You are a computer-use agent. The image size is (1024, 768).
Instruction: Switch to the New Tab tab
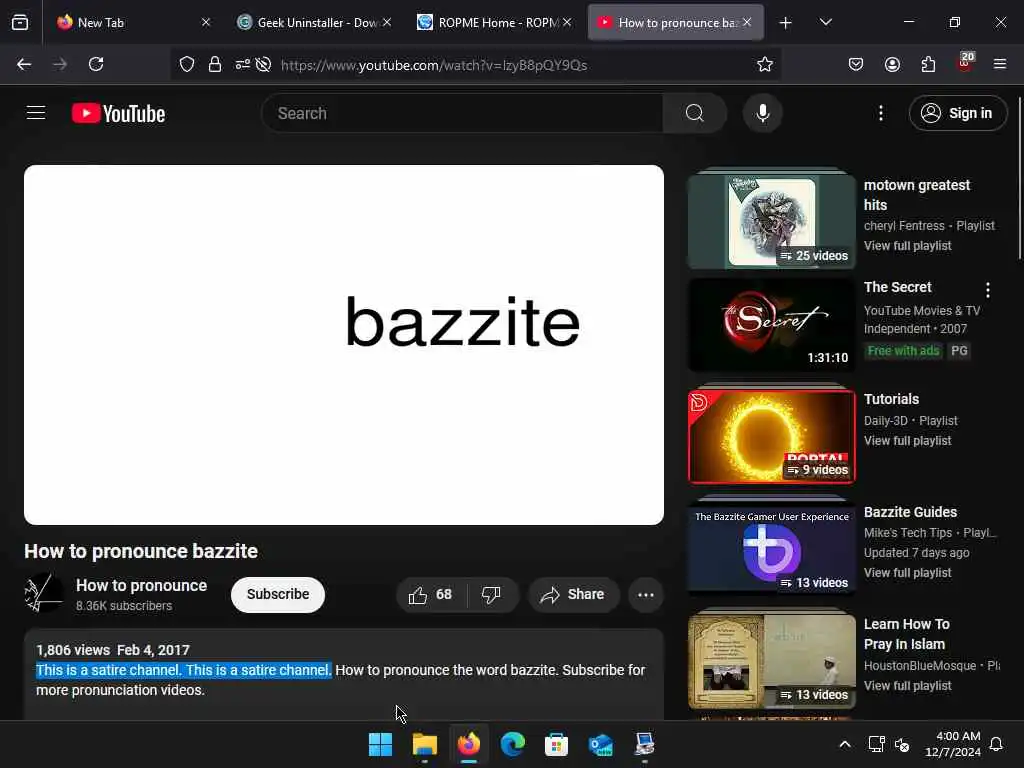134,22
